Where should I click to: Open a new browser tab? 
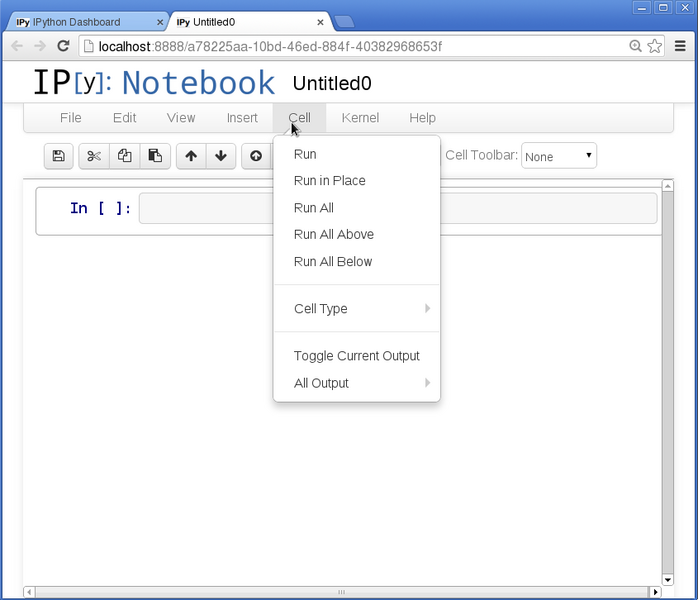[344, 21]
